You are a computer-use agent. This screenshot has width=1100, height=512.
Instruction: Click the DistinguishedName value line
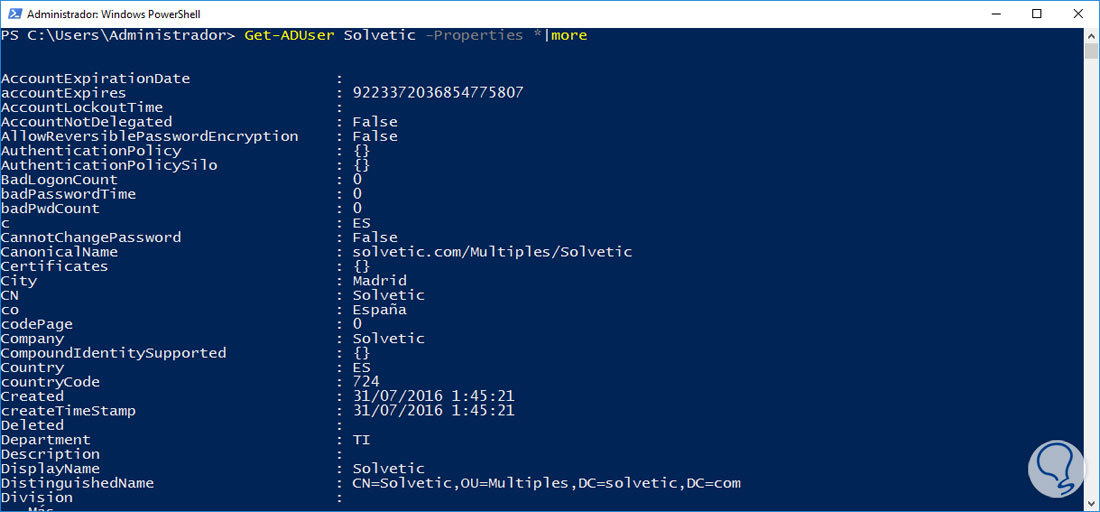546,483
